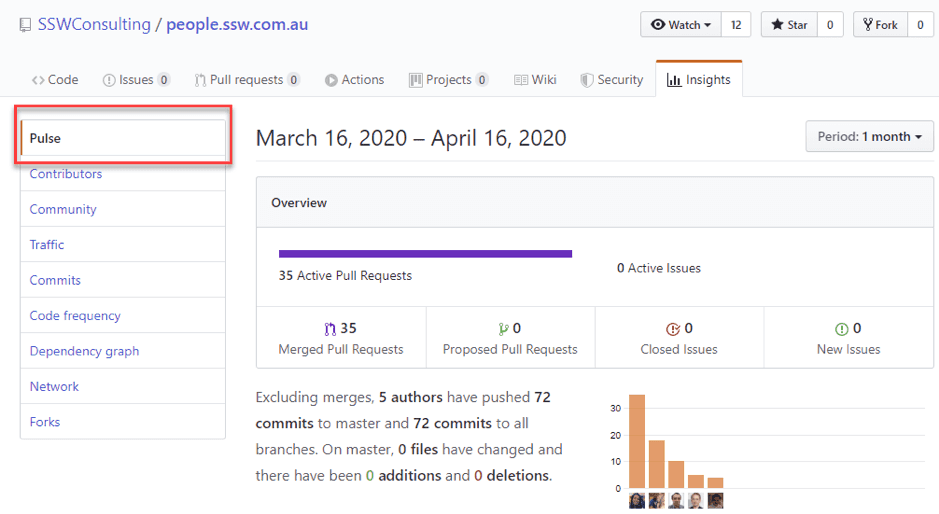Open the Security tab
The image size is (939, 514).
click(x=612, y=80)
